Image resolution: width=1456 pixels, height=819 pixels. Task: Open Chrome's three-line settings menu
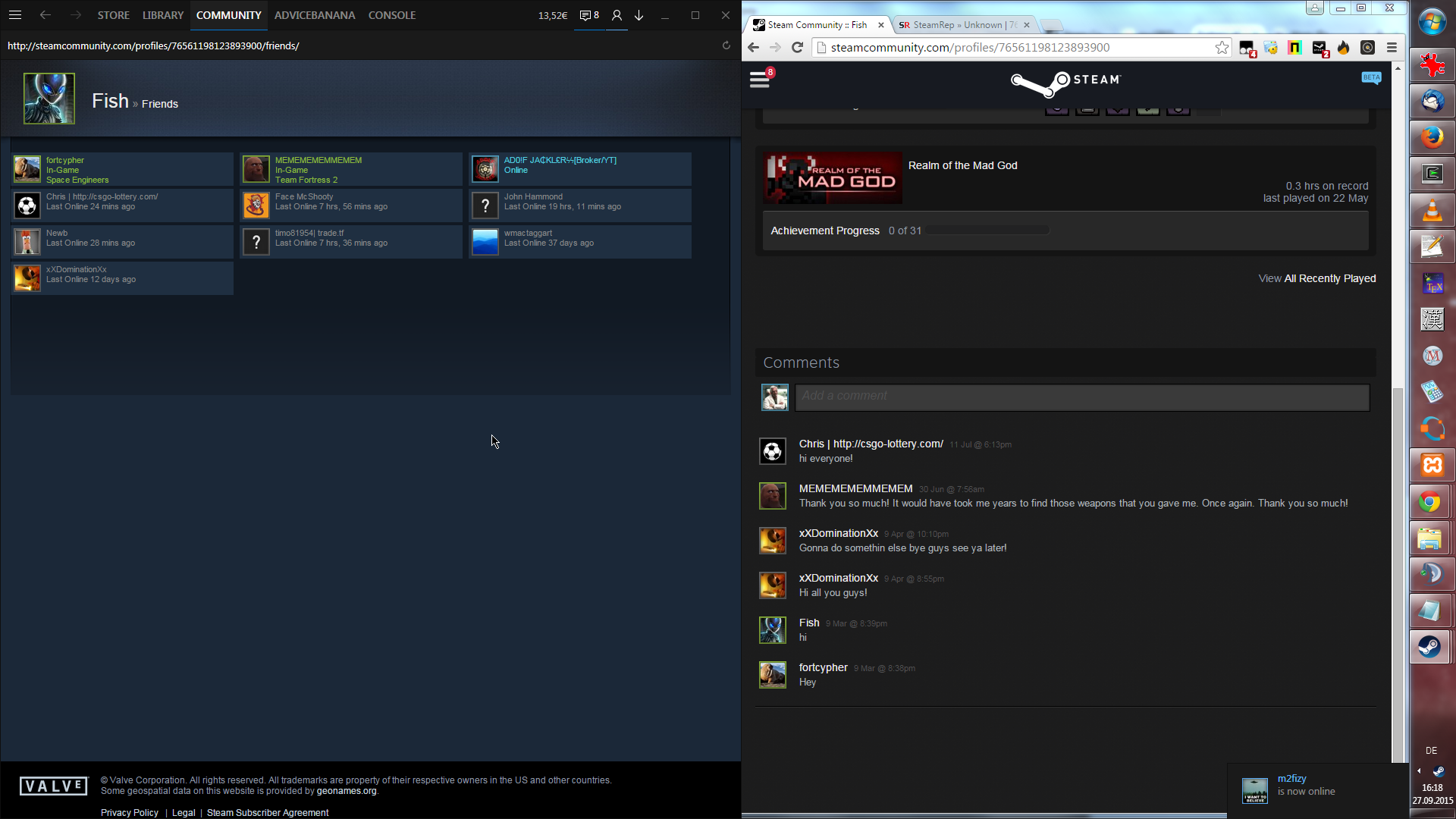(1392, 48)
